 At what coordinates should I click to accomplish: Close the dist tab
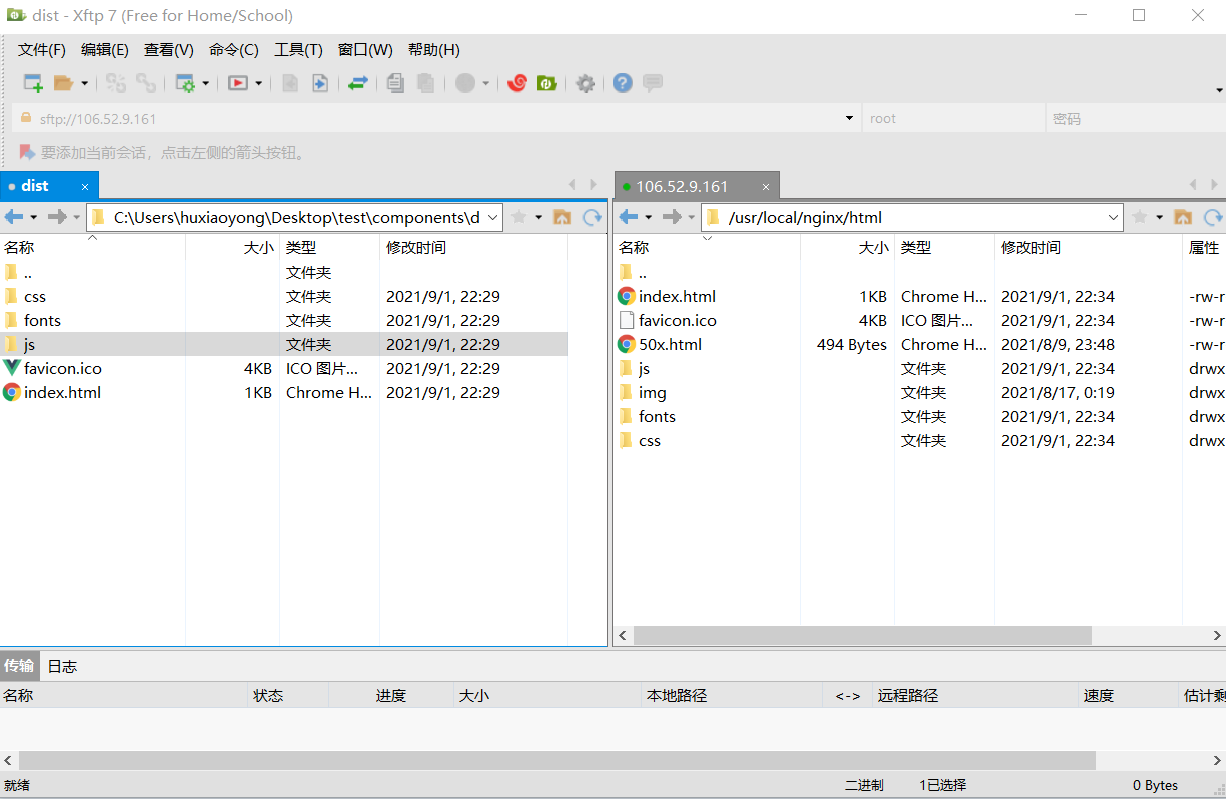[85, 186]
